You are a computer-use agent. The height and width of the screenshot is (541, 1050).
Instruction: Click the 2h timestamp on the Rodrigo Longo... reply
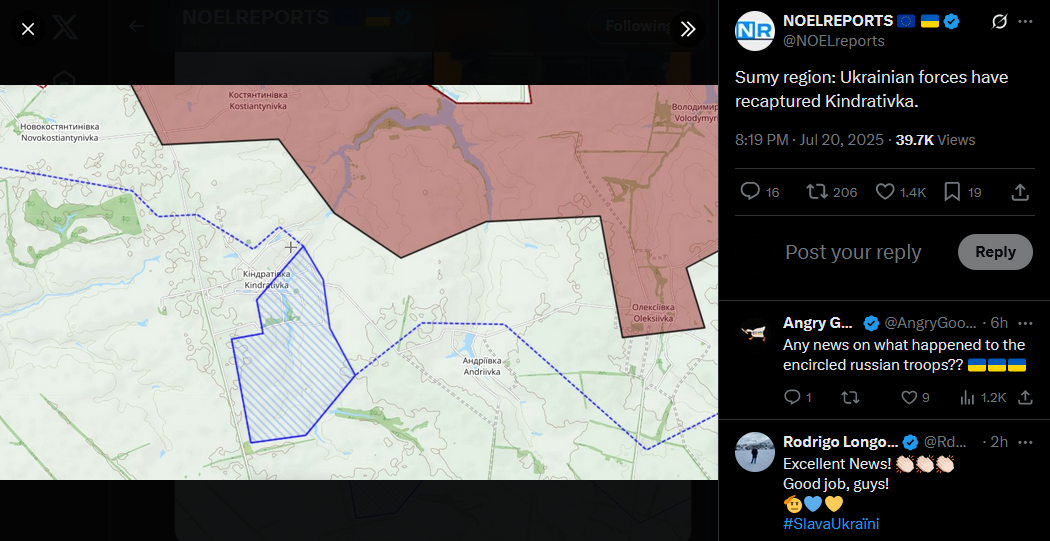click(x=999, y=442)
